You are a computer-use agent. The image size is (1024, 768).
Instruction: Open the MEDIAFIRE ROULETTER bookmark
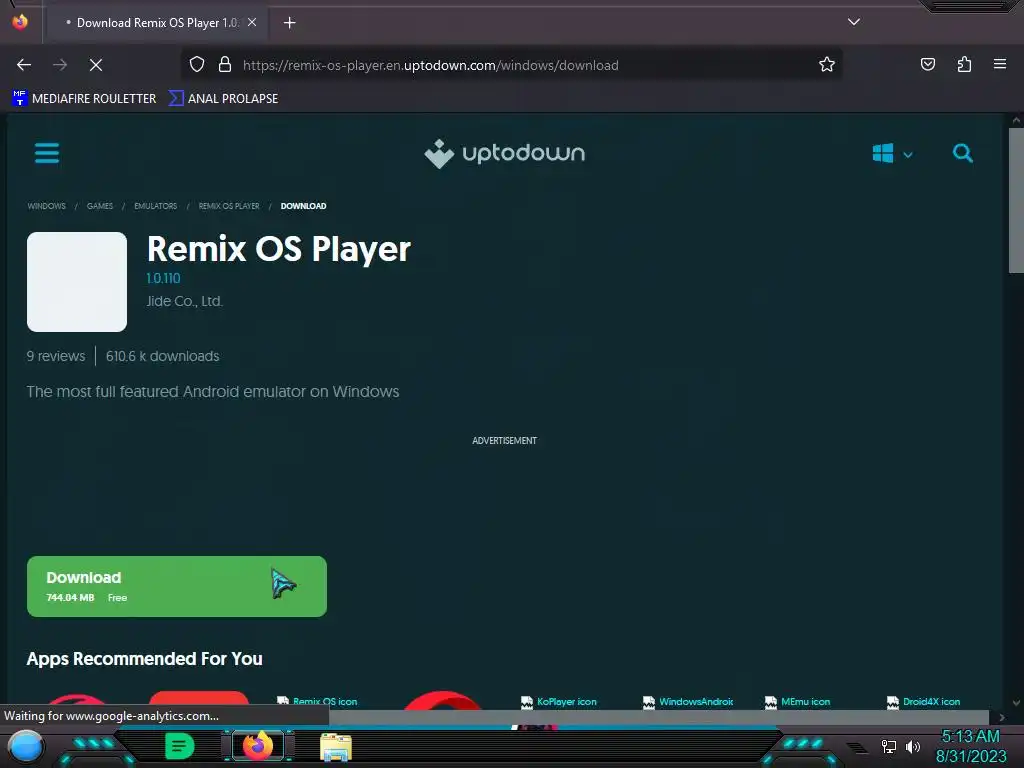84,99
